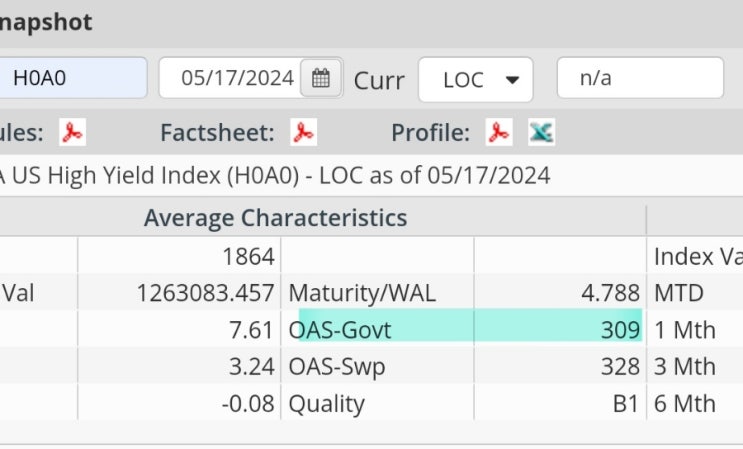Open the calendar date picker
The height and width of the screenshot is (449, 743).
320,78
